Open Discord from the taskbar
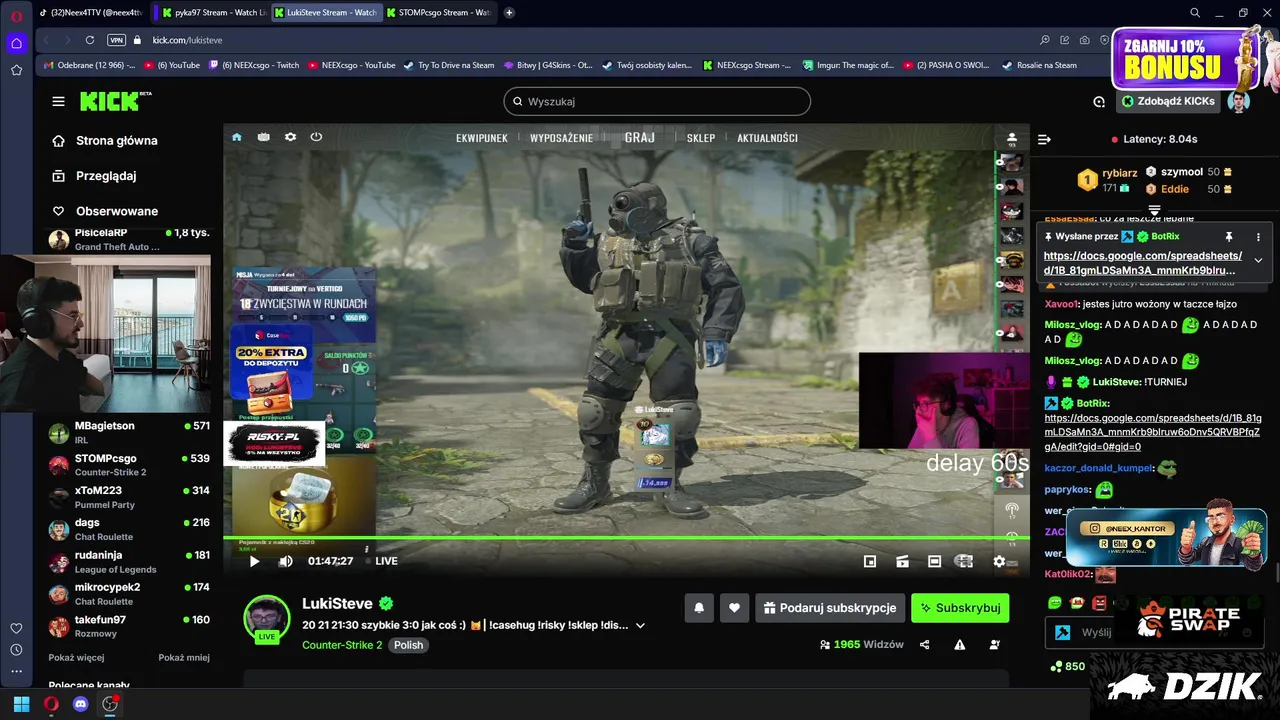The width and height of the screenshot is (1280, 720). coord(81,704)
